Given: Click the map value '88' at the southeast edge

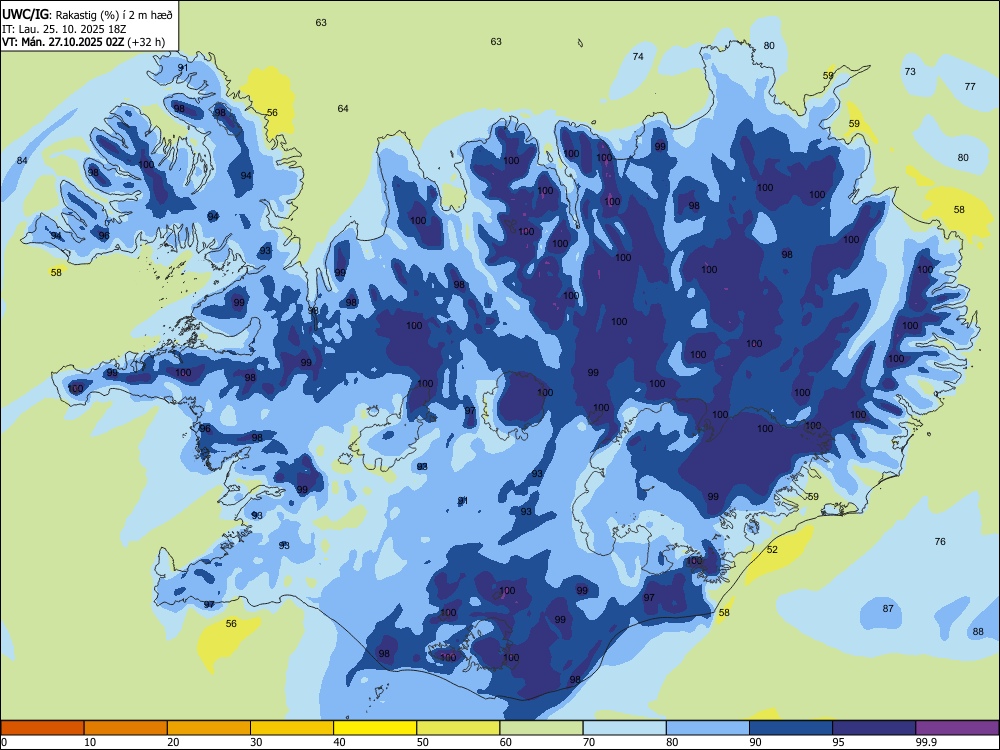Looking at the screenshot, I should (x=978, y=631).
